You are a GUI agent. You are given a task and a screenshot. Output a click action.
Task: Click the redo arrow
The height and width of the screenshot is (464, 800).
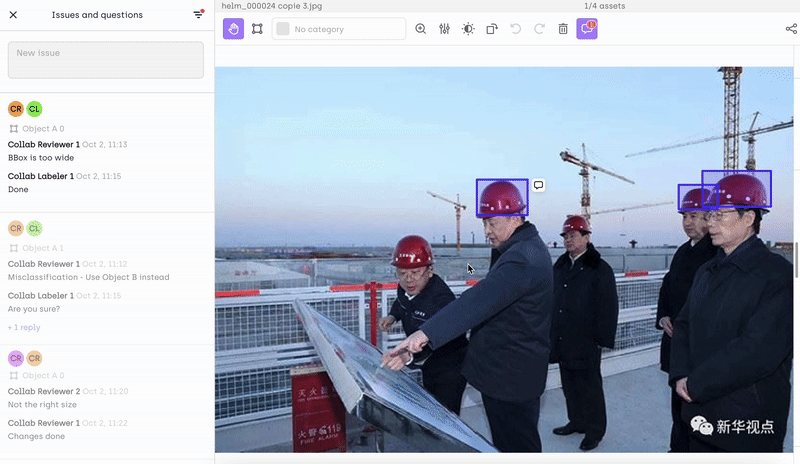[x=539, y=29]
